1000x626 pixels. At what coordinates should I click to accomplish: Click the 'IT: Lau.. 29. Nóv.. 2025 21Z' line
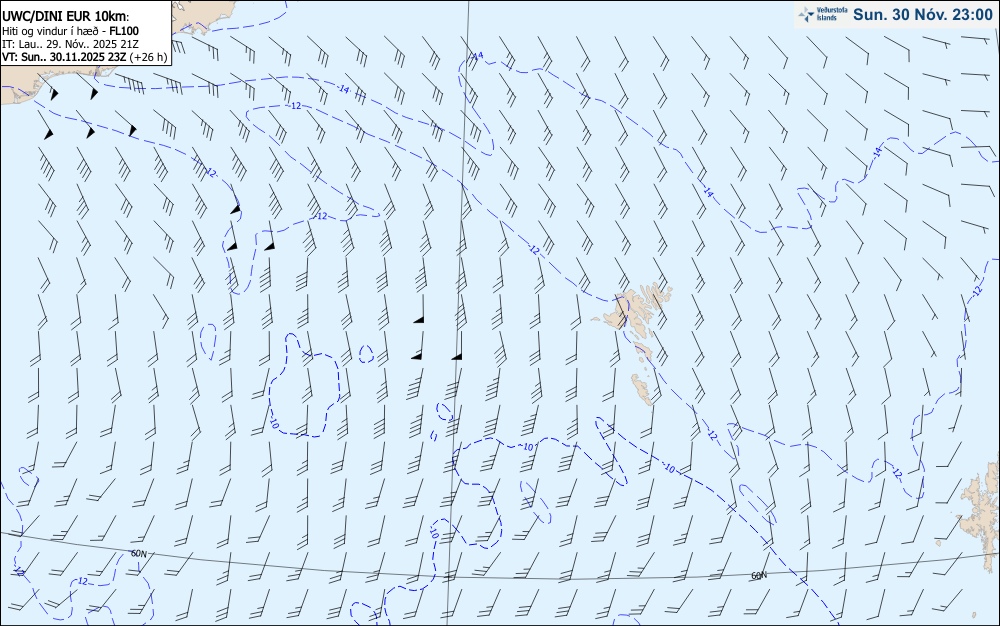pos(70,44)
